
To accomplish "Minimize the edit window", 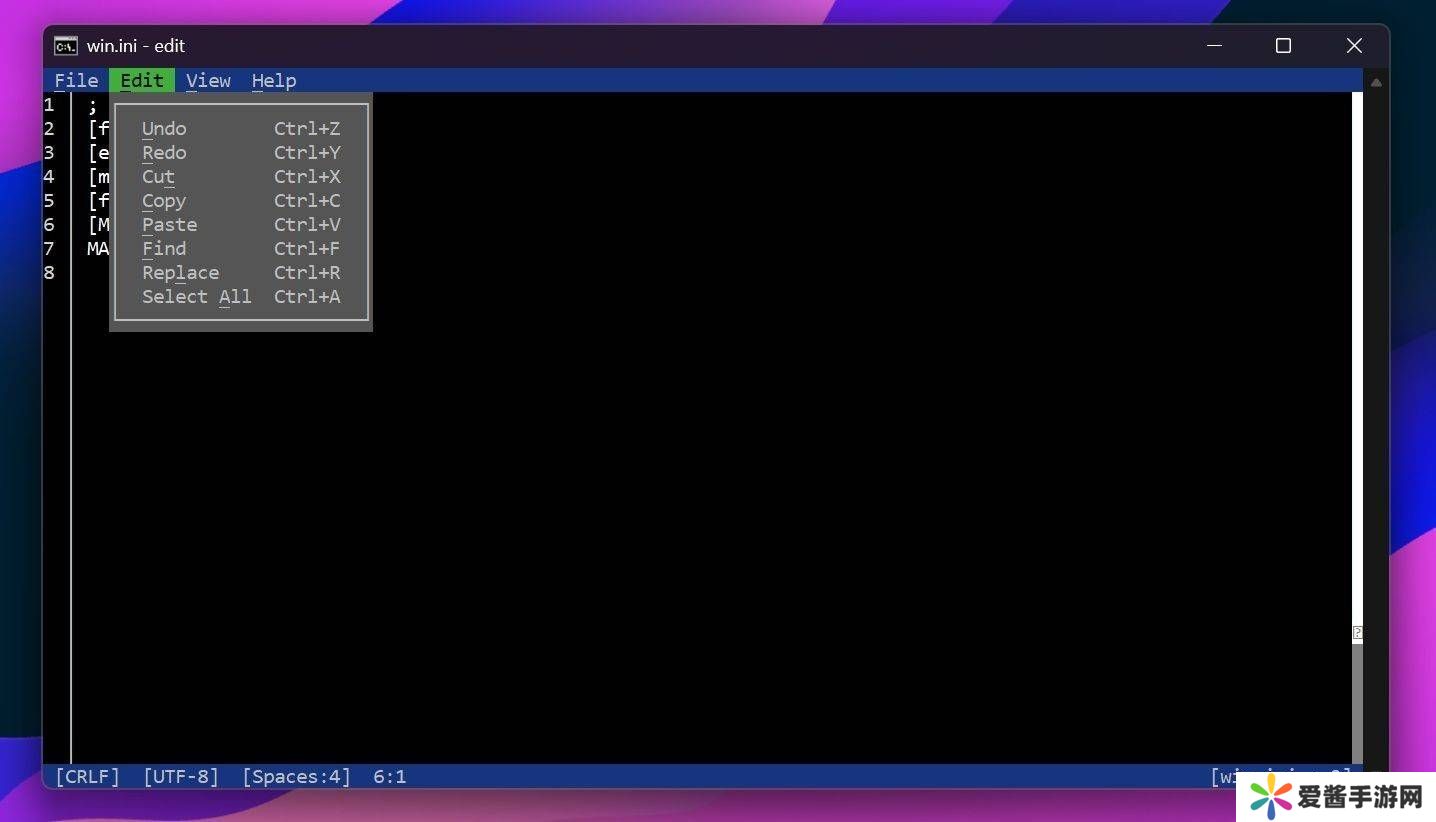I will (1214, 46).
